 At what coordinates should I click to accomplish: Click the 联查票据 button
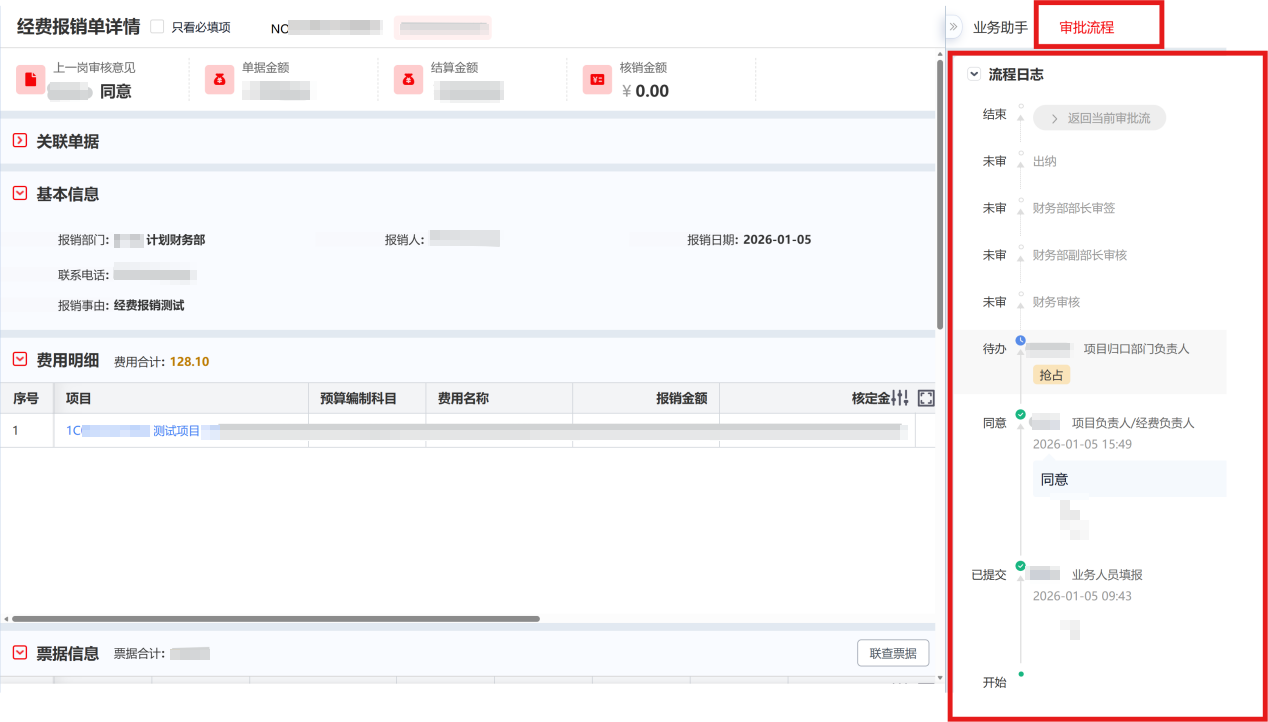pos(892,653)
